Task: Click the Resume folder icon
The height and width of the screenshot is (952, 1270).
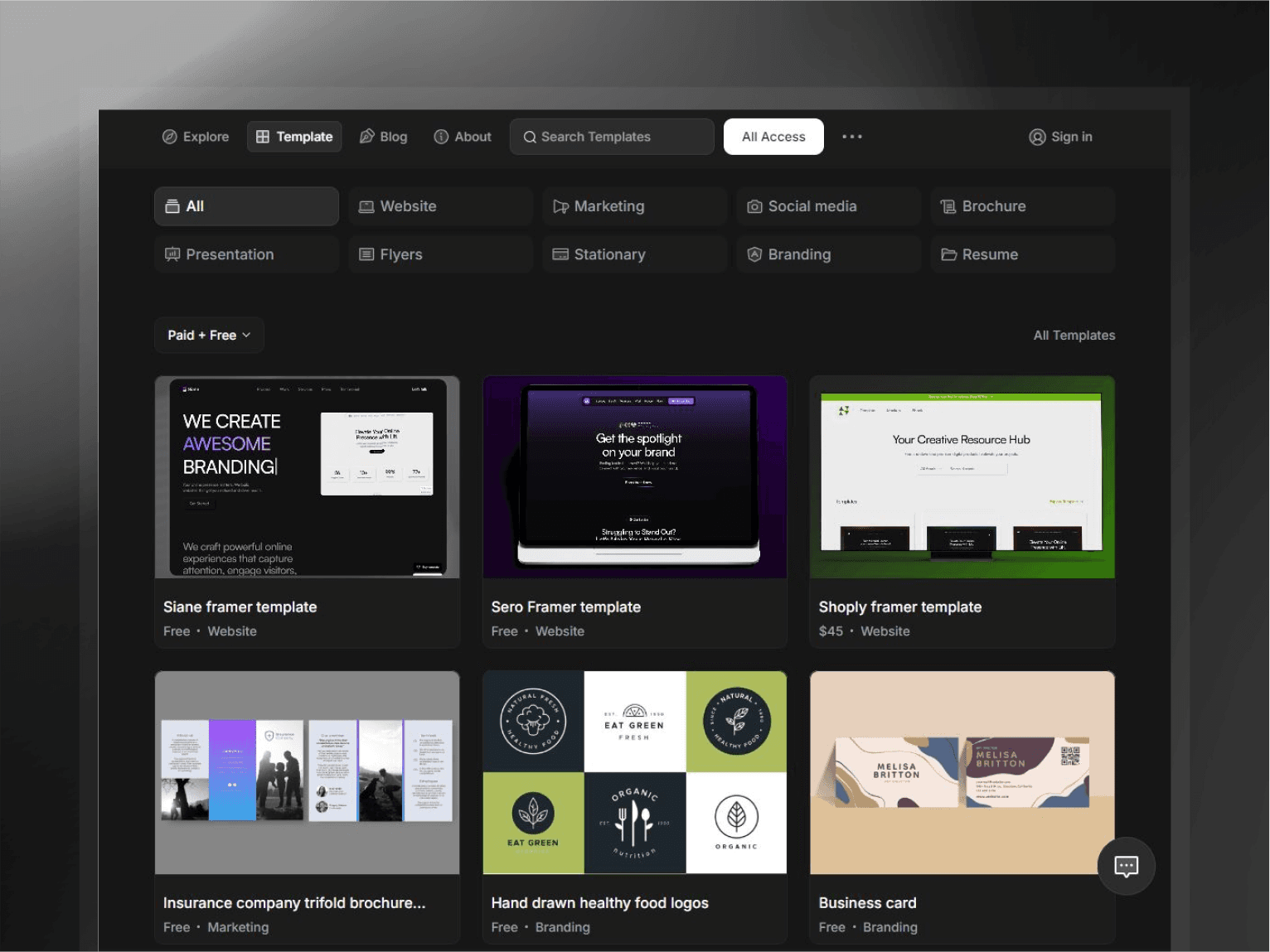Action: 948,254
